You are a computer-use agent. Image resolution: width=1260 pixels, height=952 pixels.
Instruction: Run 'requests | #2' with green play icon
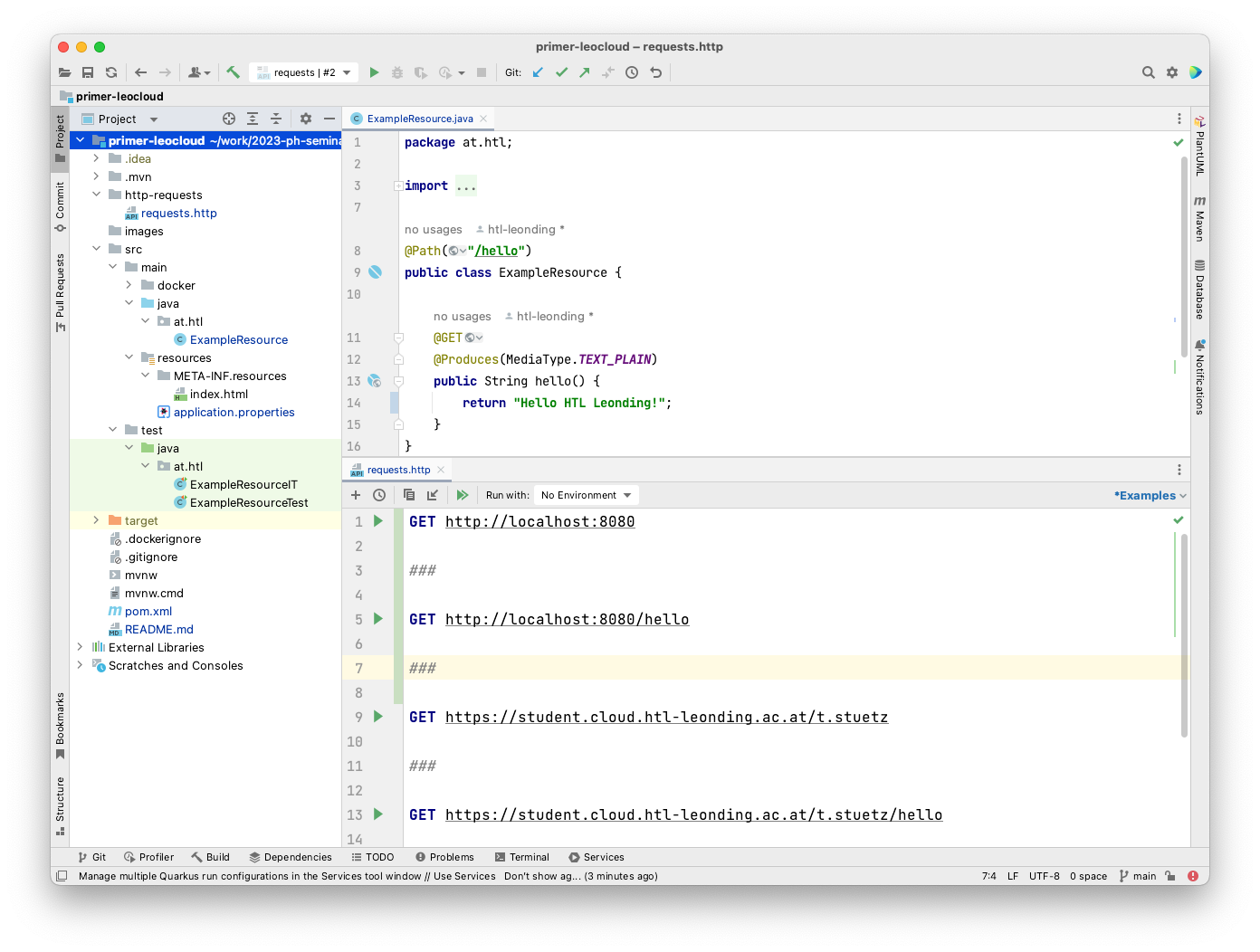[374, 72]
